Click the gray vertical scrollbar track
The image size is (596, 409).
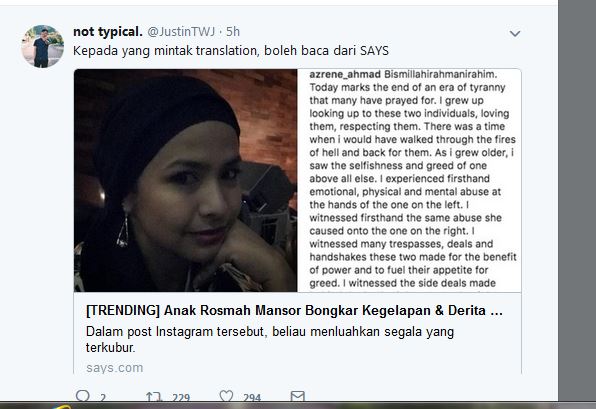pyautogui.click(x=577, y=200)
